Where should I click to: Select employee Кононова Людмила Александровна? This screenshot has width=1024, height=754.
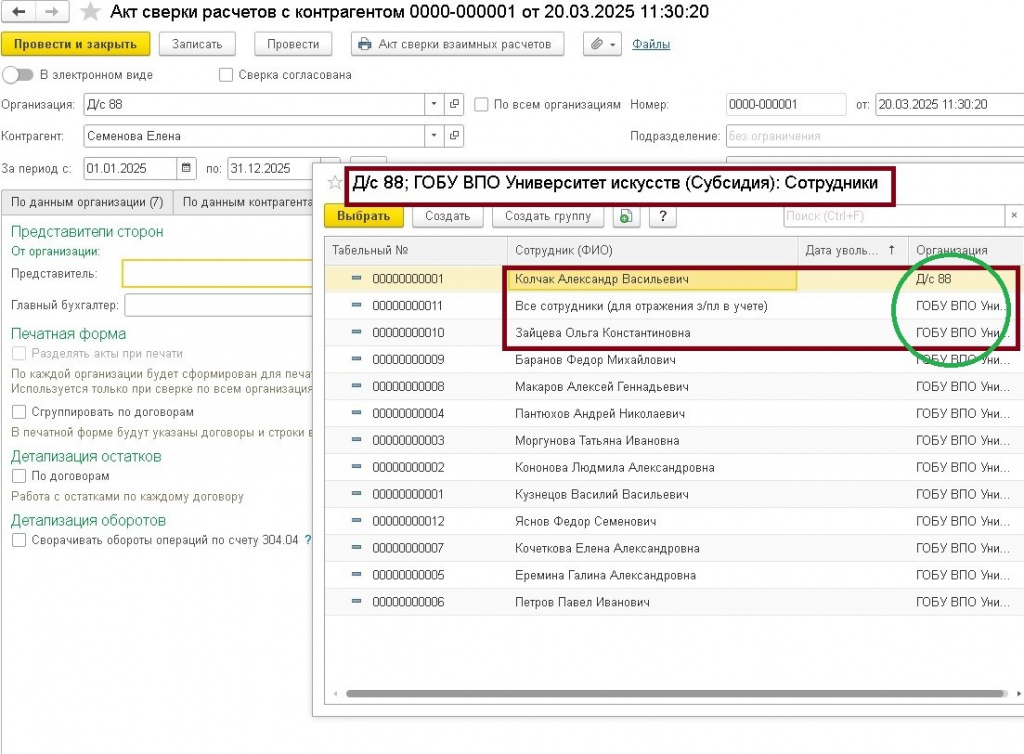[615, 467]
